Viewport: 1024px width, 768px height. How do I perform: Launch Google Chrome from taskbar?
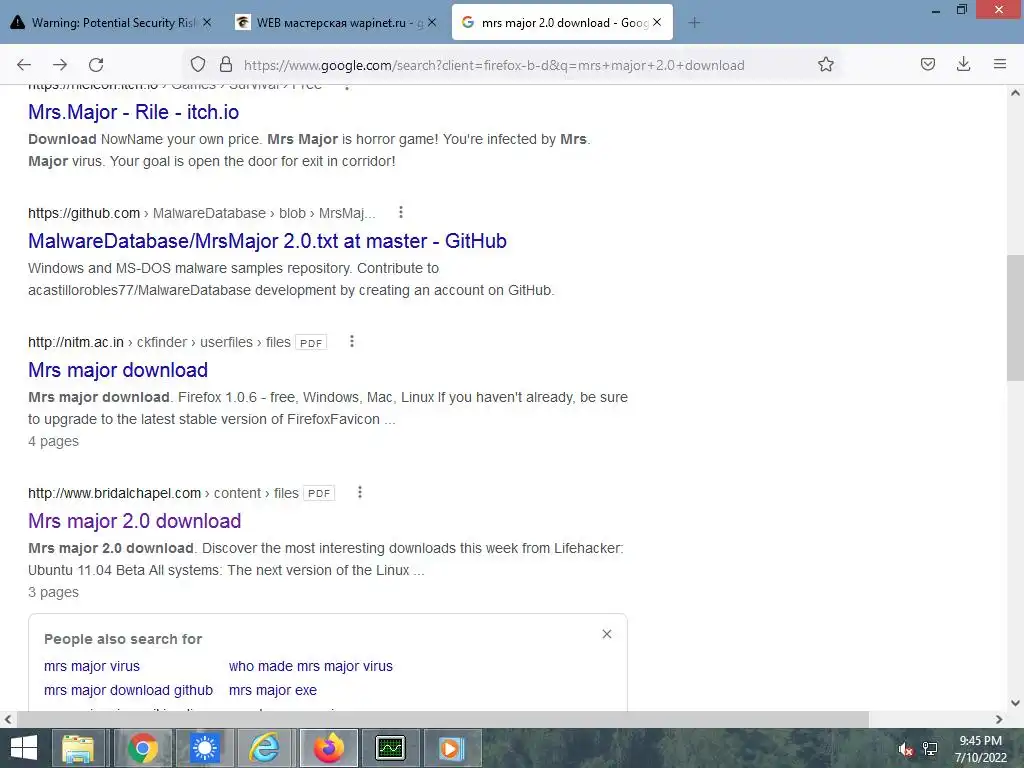tap(142, 748)
